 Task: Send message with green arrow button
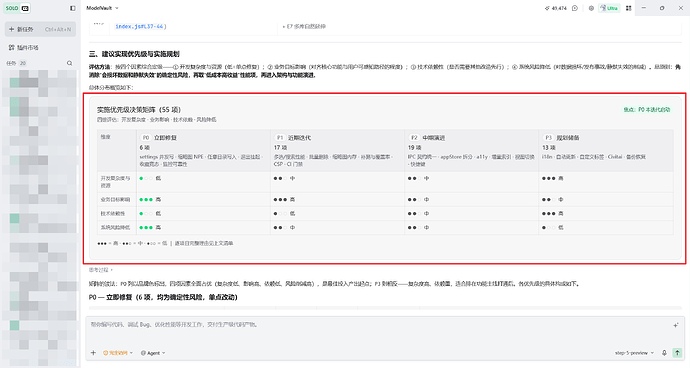tap(677, 353)
